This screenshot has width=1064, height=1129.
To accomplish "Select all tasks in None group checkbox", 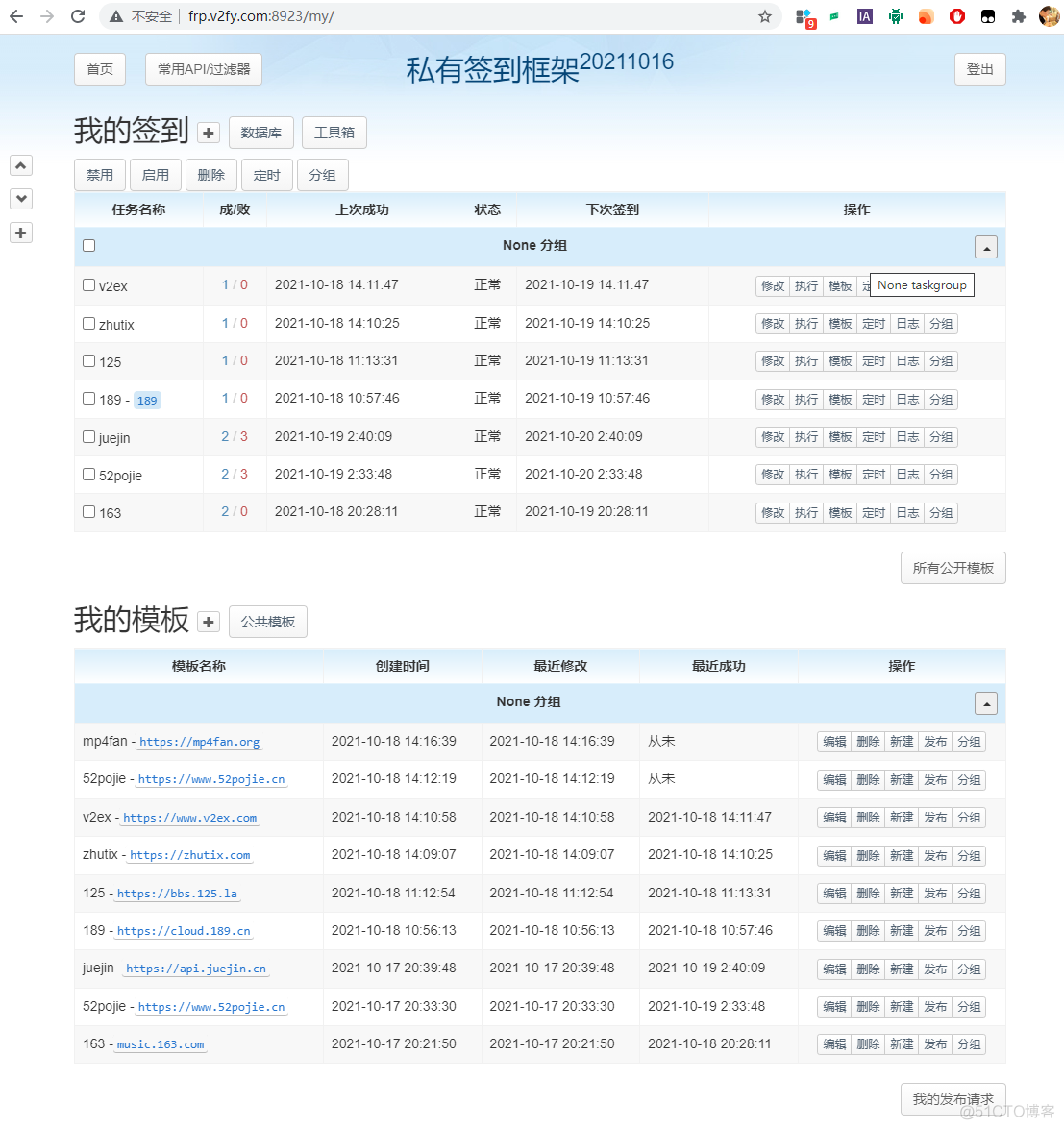I will point(88,246).
